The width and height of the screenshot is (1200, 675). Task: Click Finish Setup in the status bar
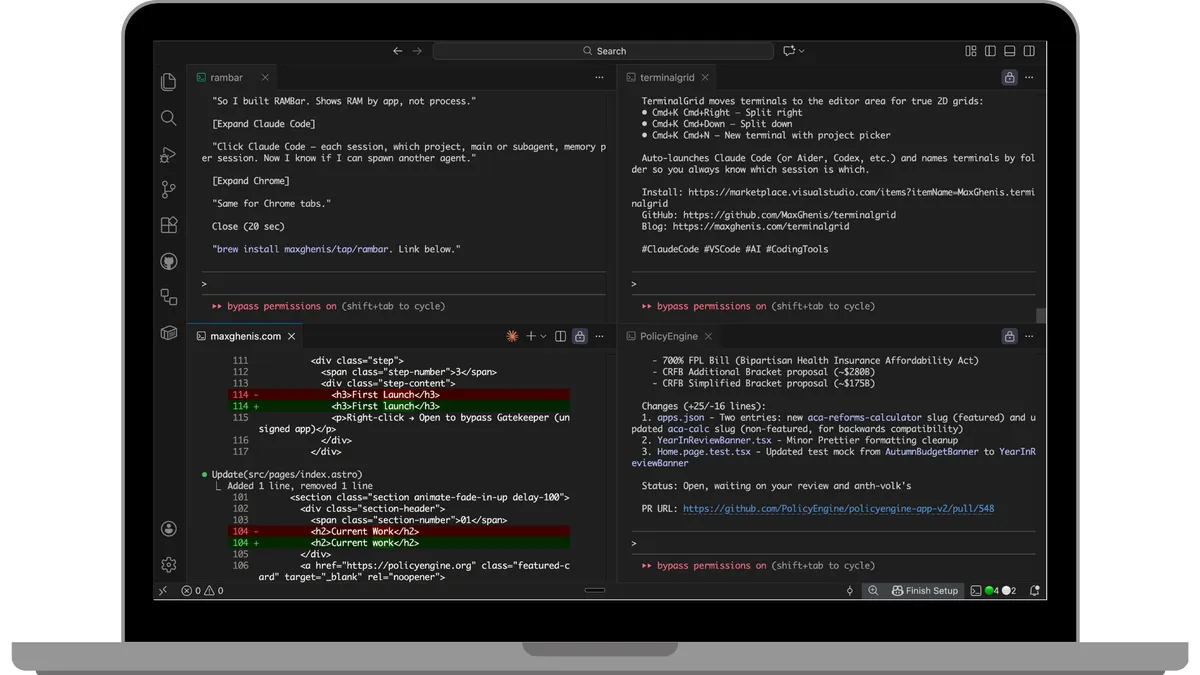tap(925, 590)
